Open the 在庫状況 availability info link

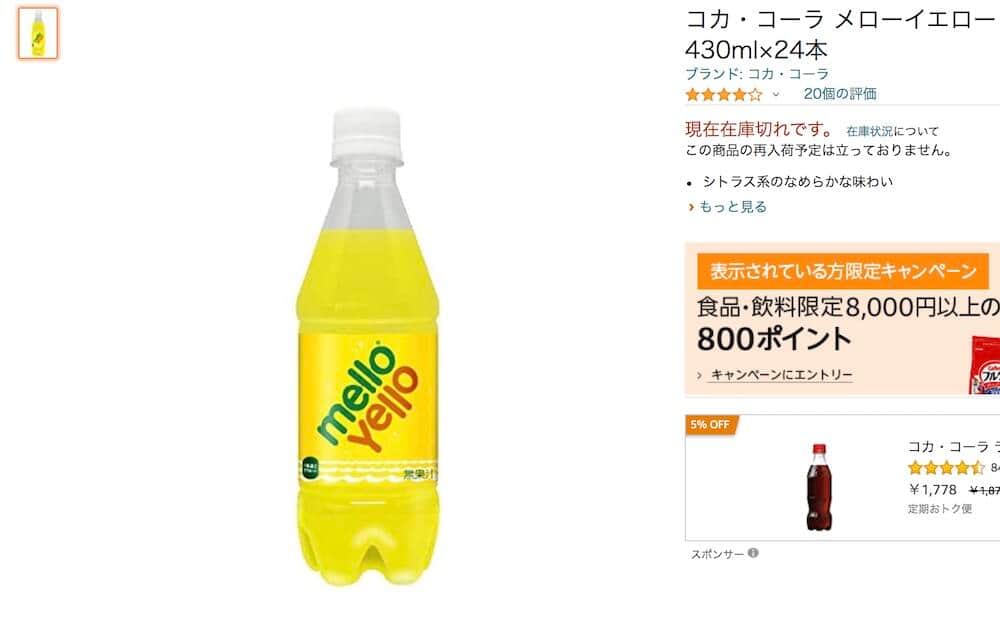[x=870, y=131]
